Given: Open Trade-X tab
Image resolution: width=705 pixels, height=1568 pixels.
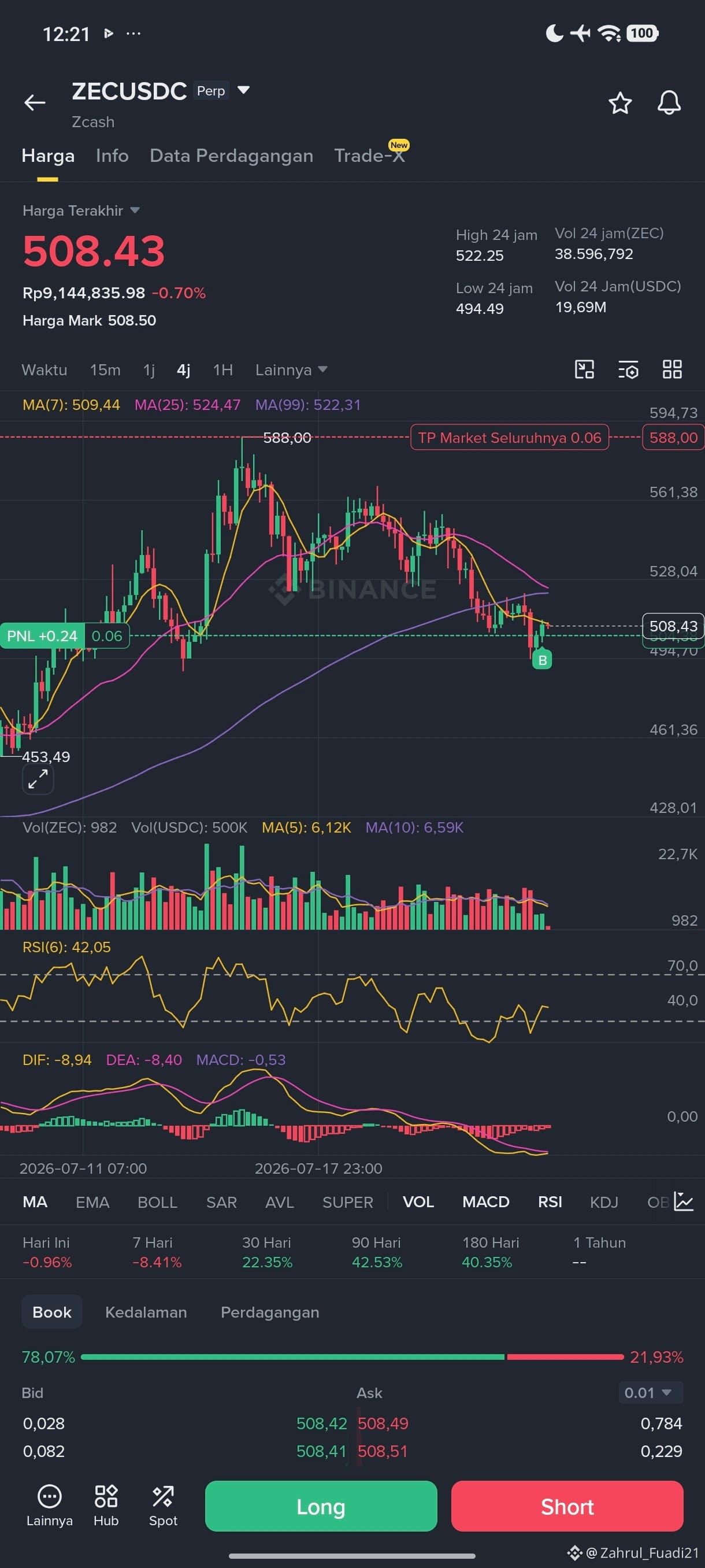Looking at the screenshot, I should coord(369,156).
